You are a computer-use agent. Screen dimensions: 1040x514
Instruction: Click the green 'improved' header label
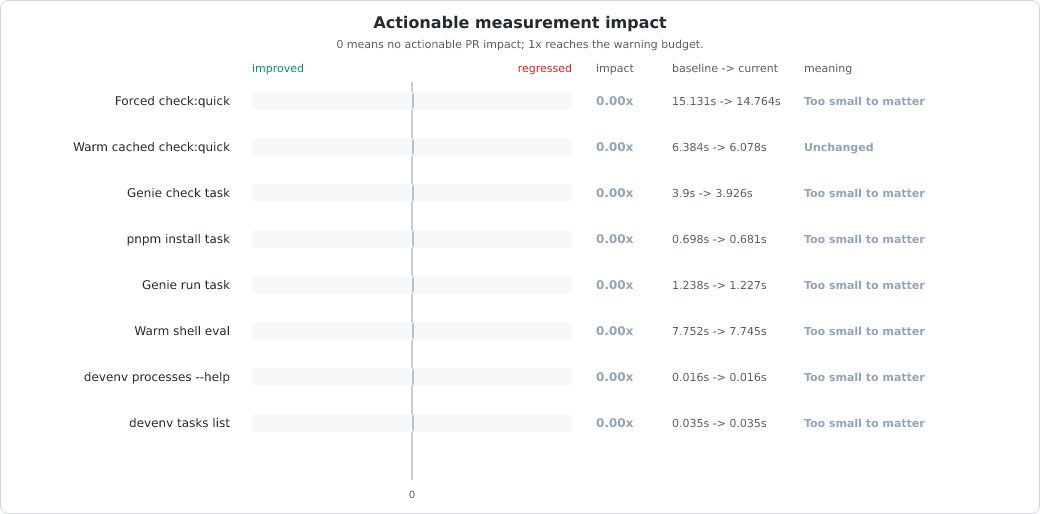point(278,68)
